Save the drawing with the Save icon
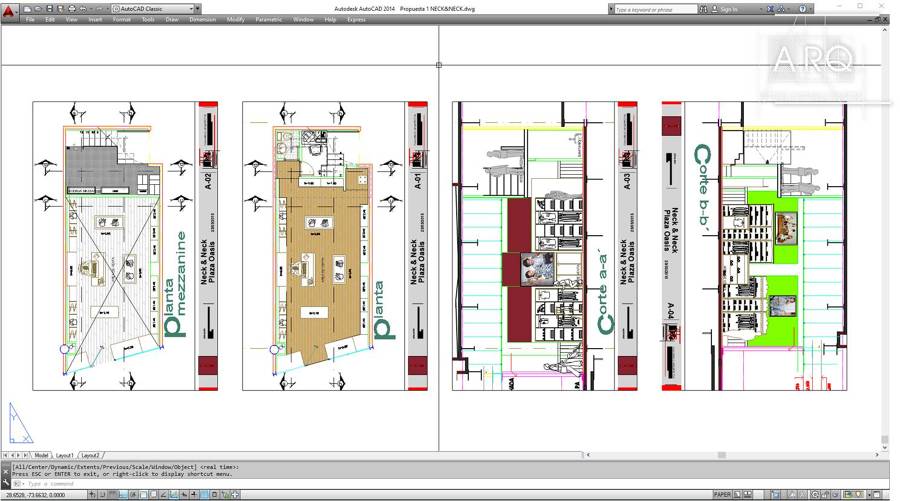Image resolution: width=900 pixels, height=501 pixels. pyautogui.click(x=50, y=9)
